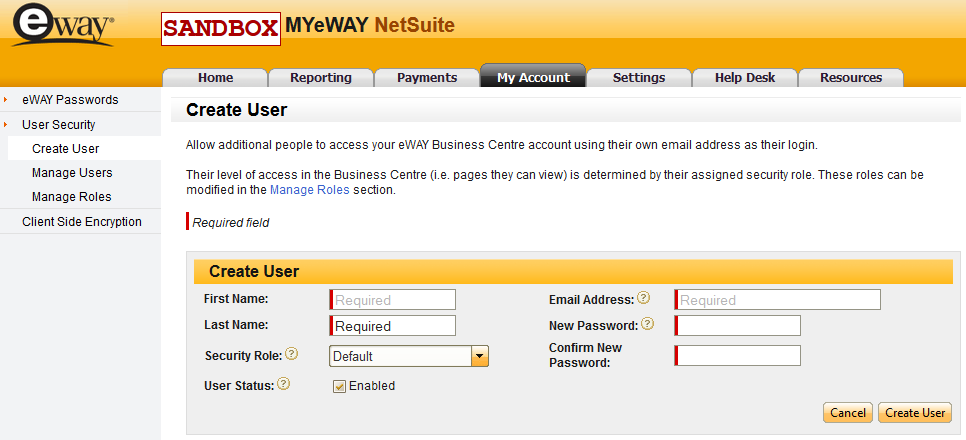Select Manage Users in the sidebar
This screenshot has height=440, width=966.
(72, 173)
